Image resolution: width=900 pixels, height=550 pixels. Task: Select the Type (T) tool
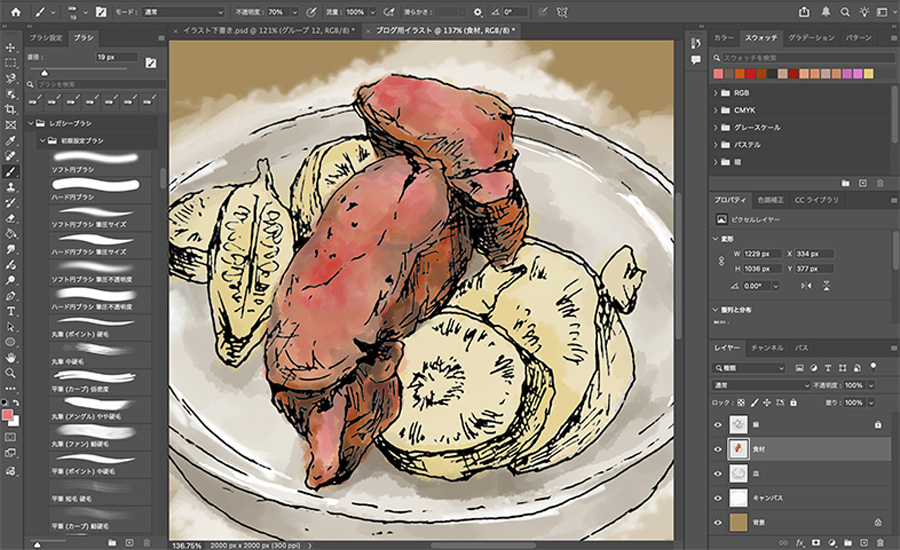(10, 311)
